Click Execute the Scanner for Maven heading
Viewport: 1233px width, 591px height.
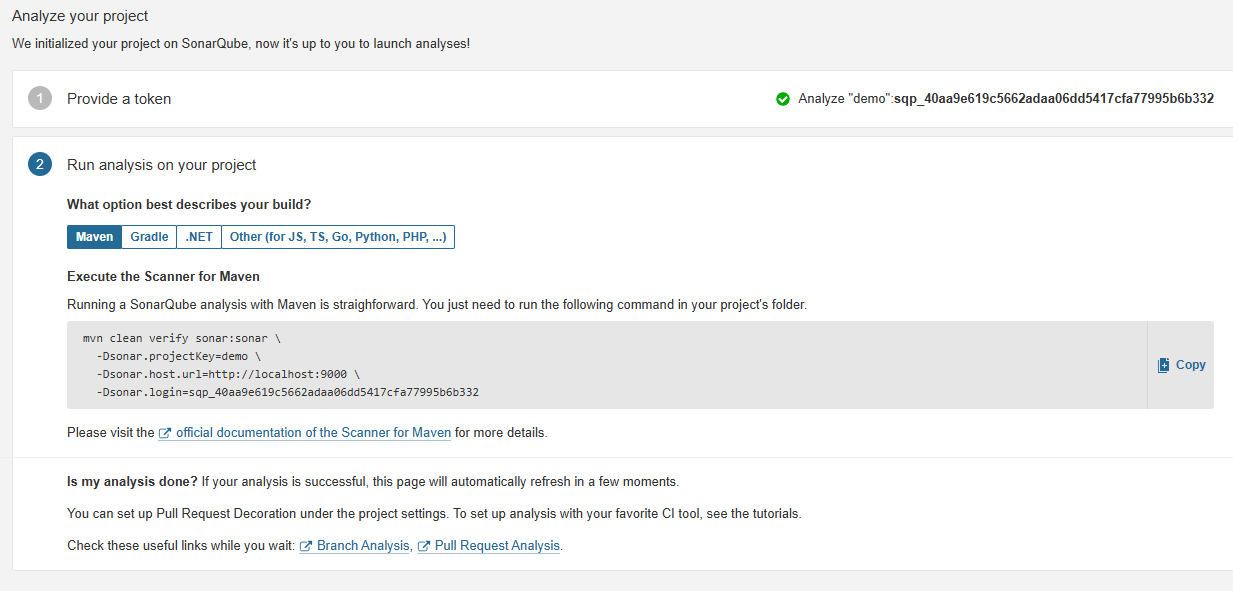(x=164, y=276)
